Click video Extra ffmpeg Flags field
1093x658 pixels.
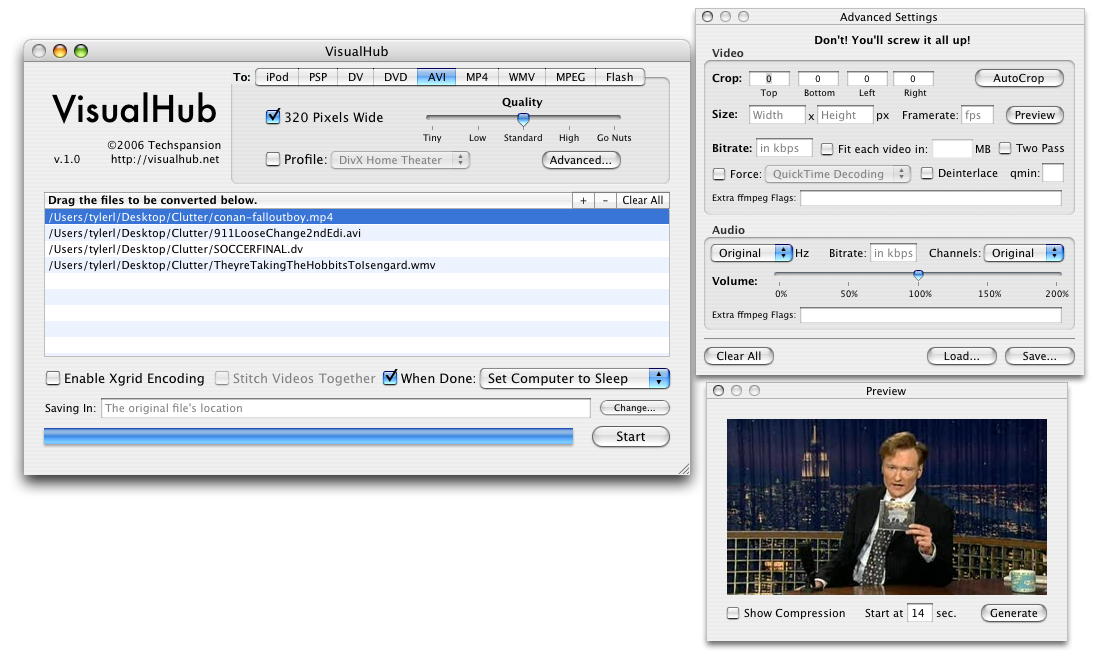[931, 198]
